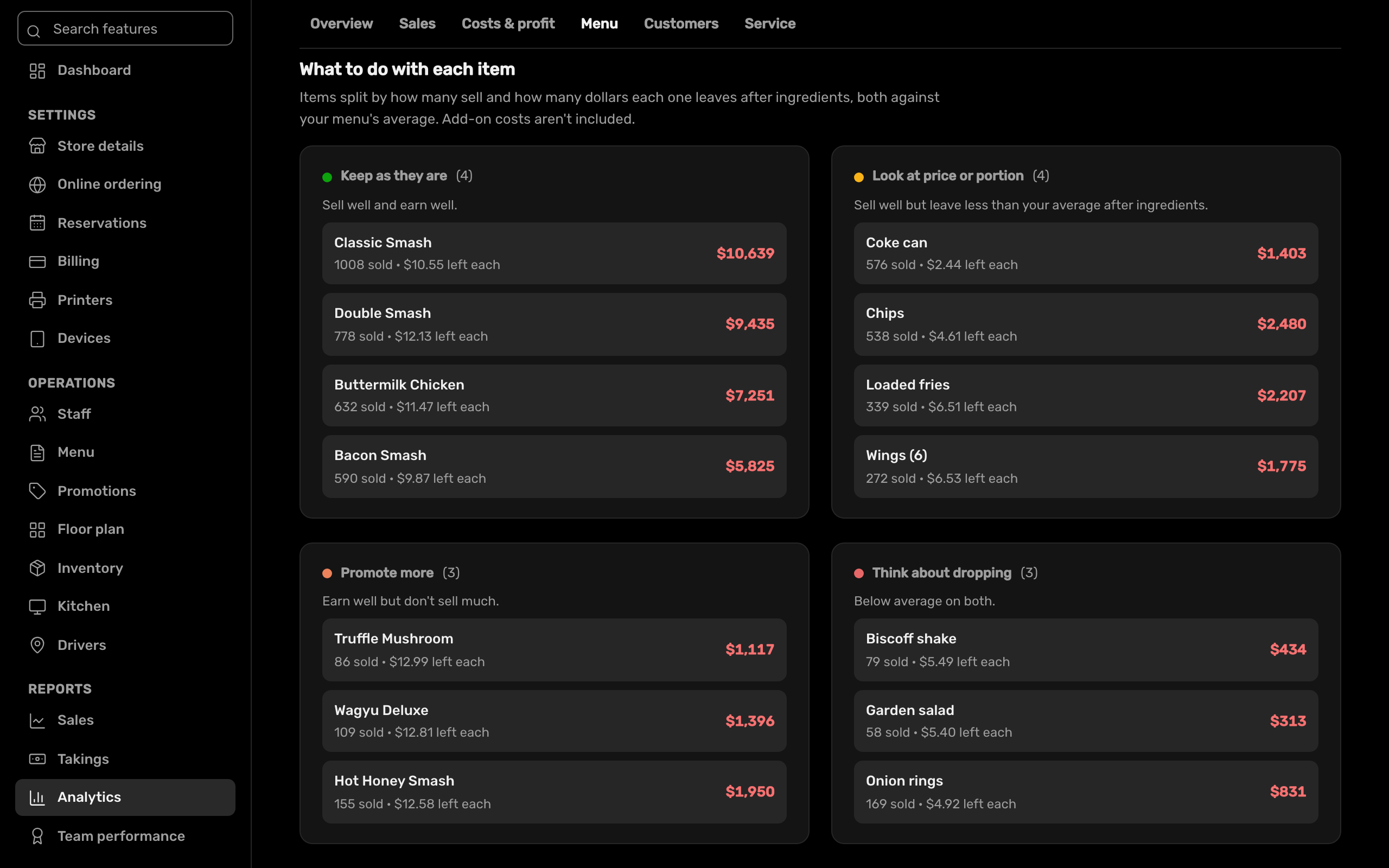This screenshot has width=1389, height=868.
Task: Click the Staff people icon
Action: (x=37, y=414)
